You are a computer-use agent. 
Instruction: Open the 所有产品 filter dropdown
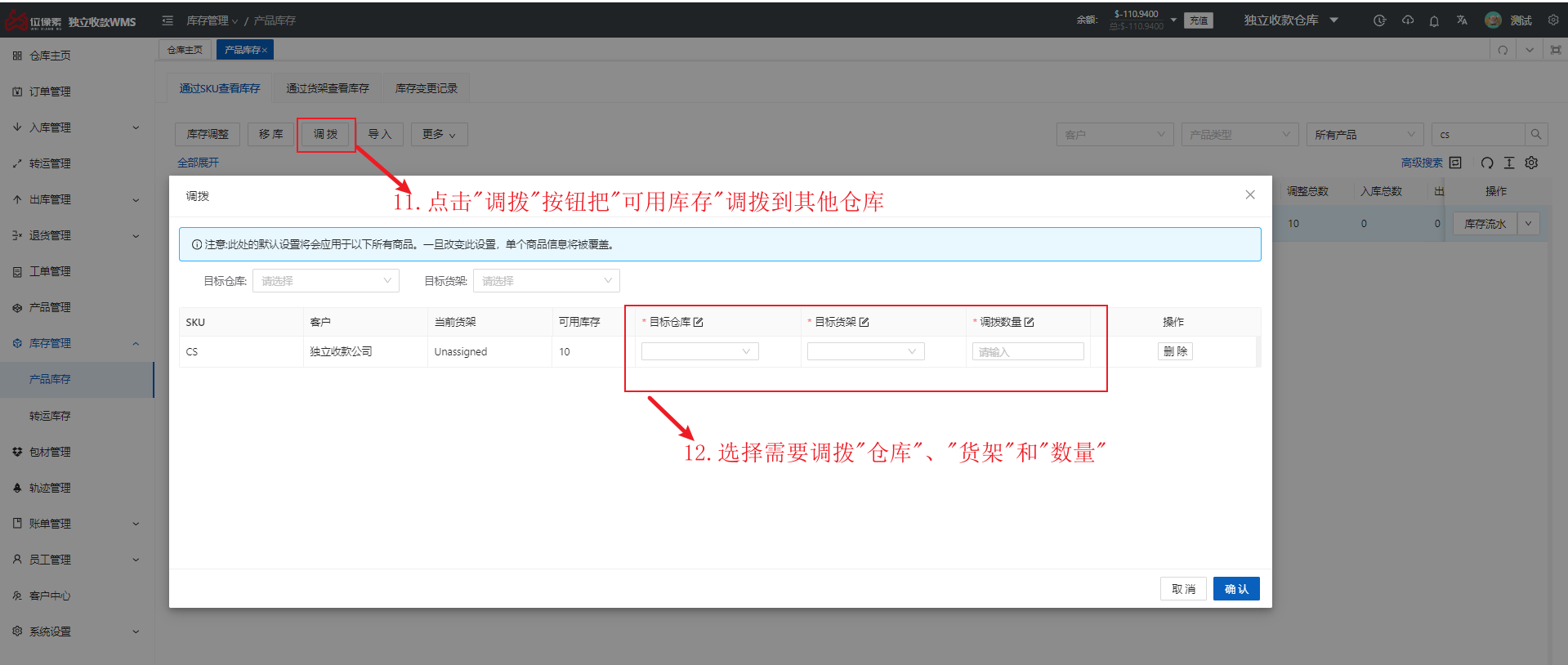[1365, 134]
